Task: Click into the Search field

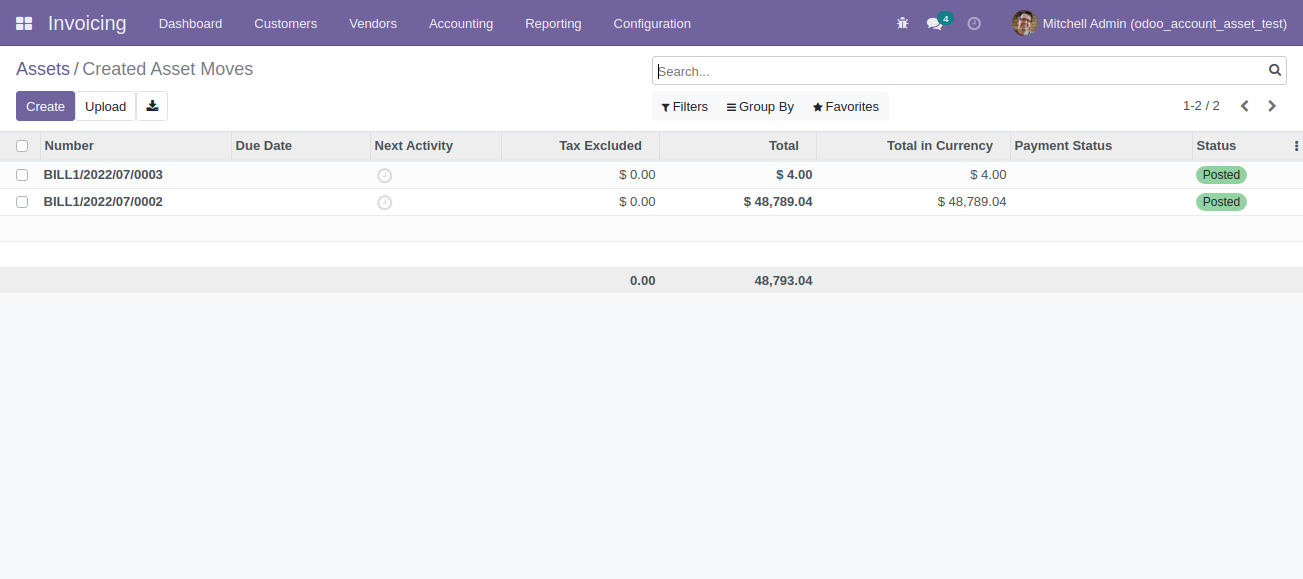Action: (960, 71)
